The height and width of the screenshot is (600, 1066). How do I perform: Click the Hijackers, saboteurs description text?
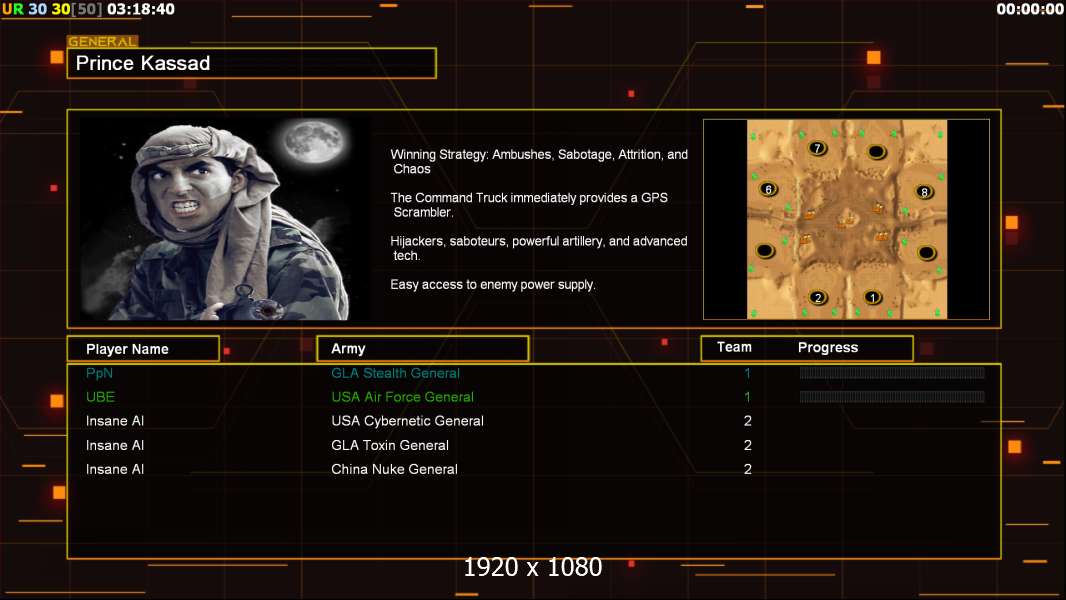pyautogui.click(x=538, y=248)
